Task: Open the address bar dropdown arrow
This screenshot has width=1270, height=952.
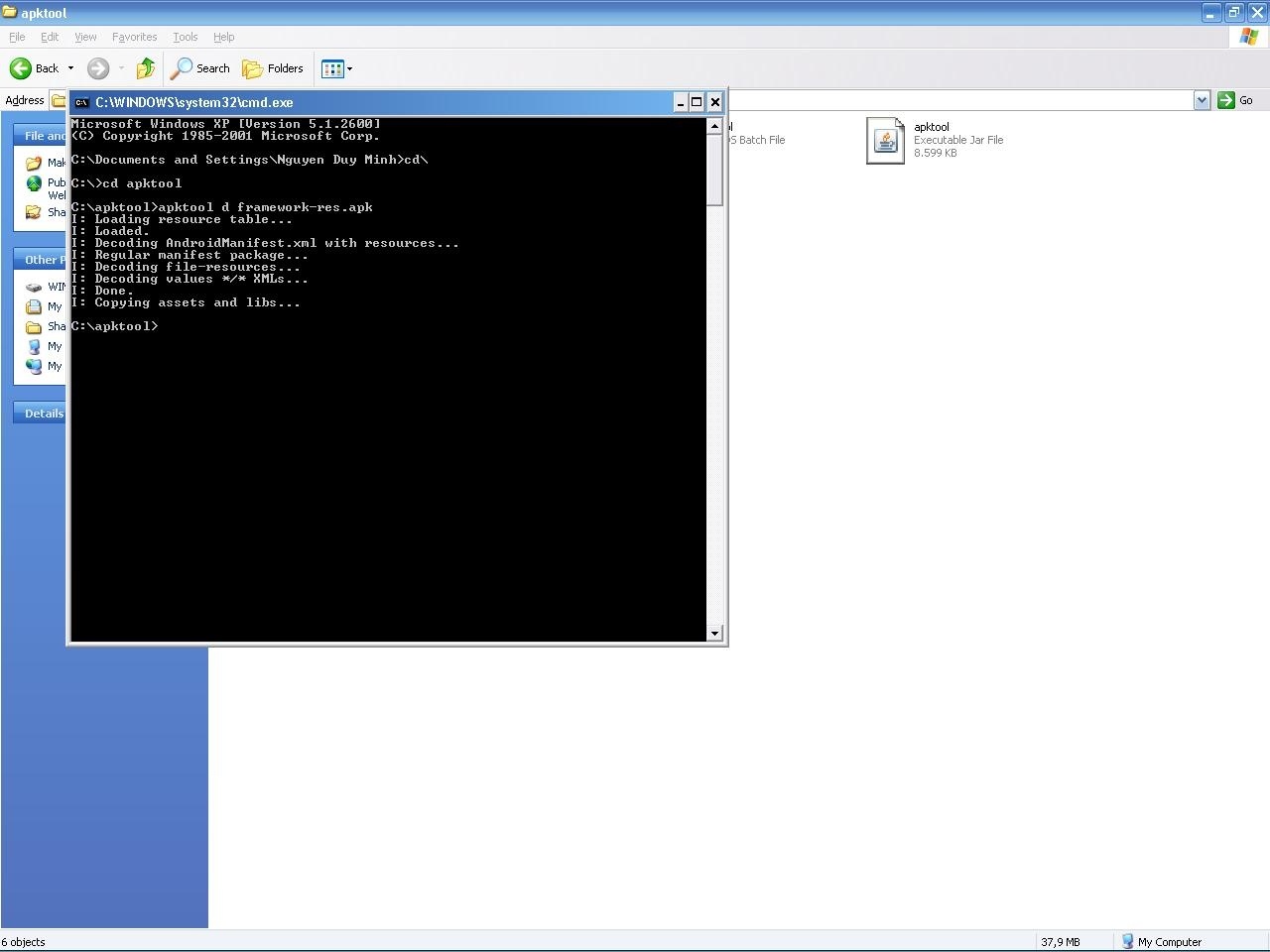Action: [1202, 100]
